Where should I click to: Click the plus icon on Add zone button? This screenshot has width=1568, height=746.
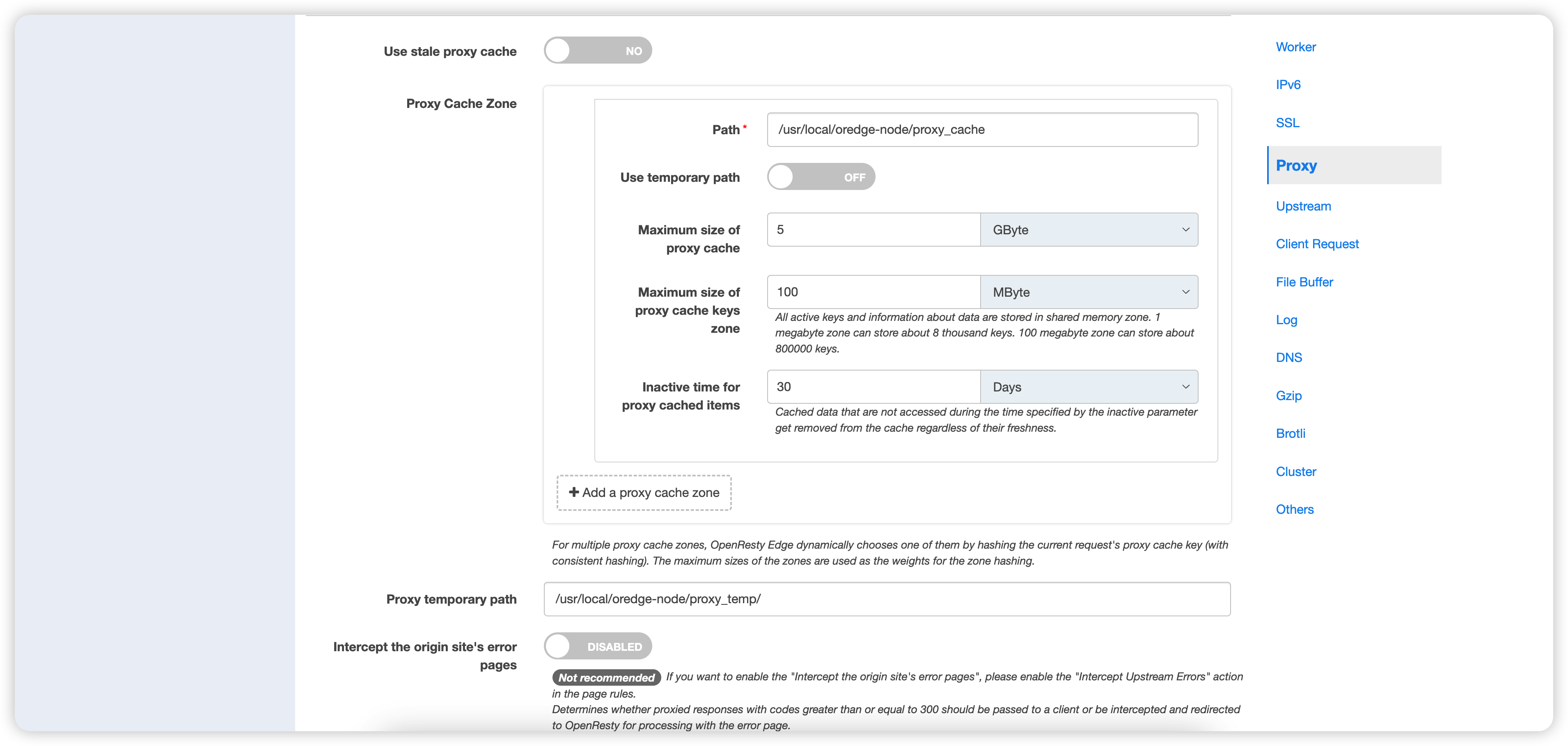[x=573, y=492]
